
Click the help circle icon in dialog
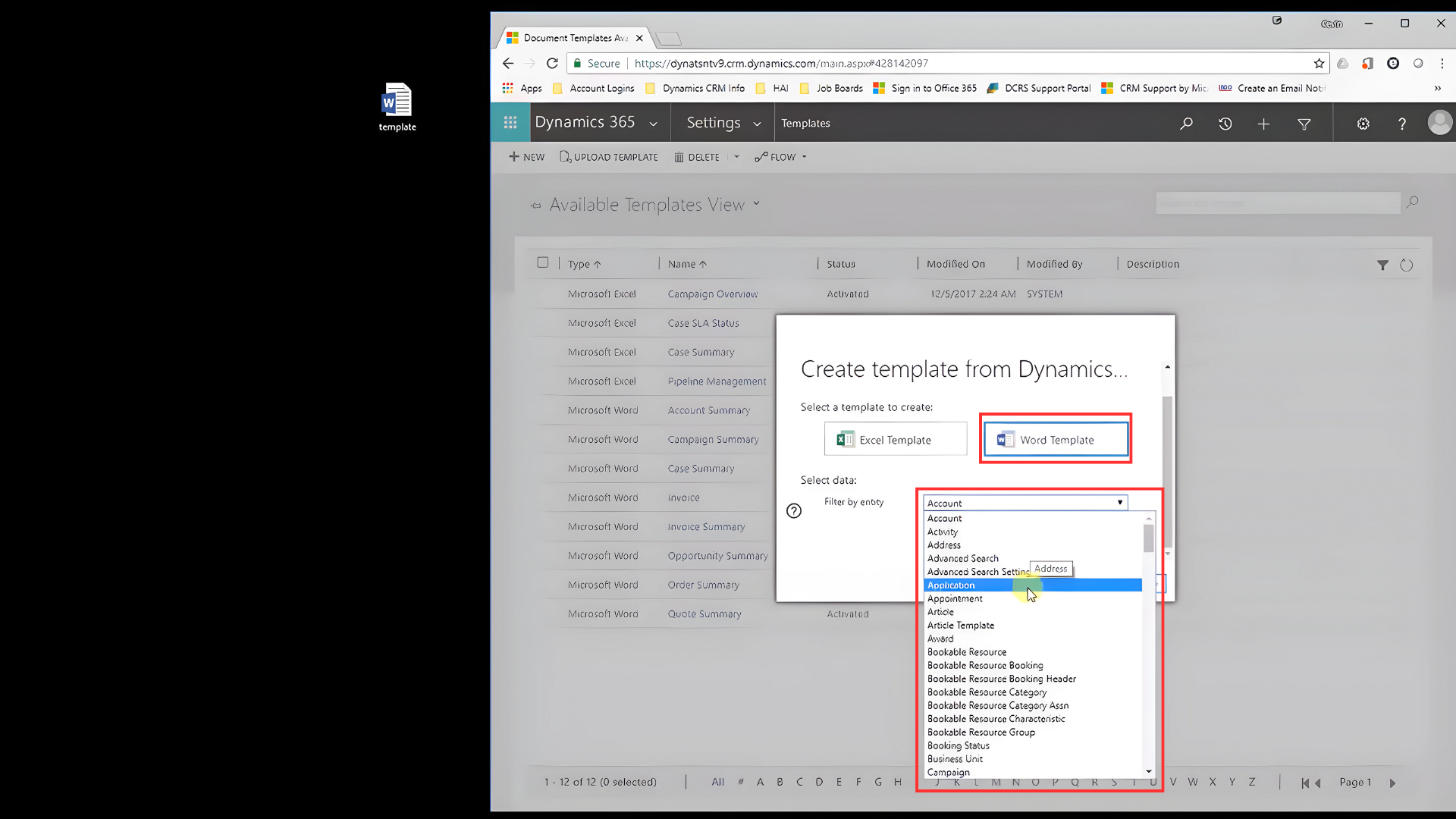794,511
